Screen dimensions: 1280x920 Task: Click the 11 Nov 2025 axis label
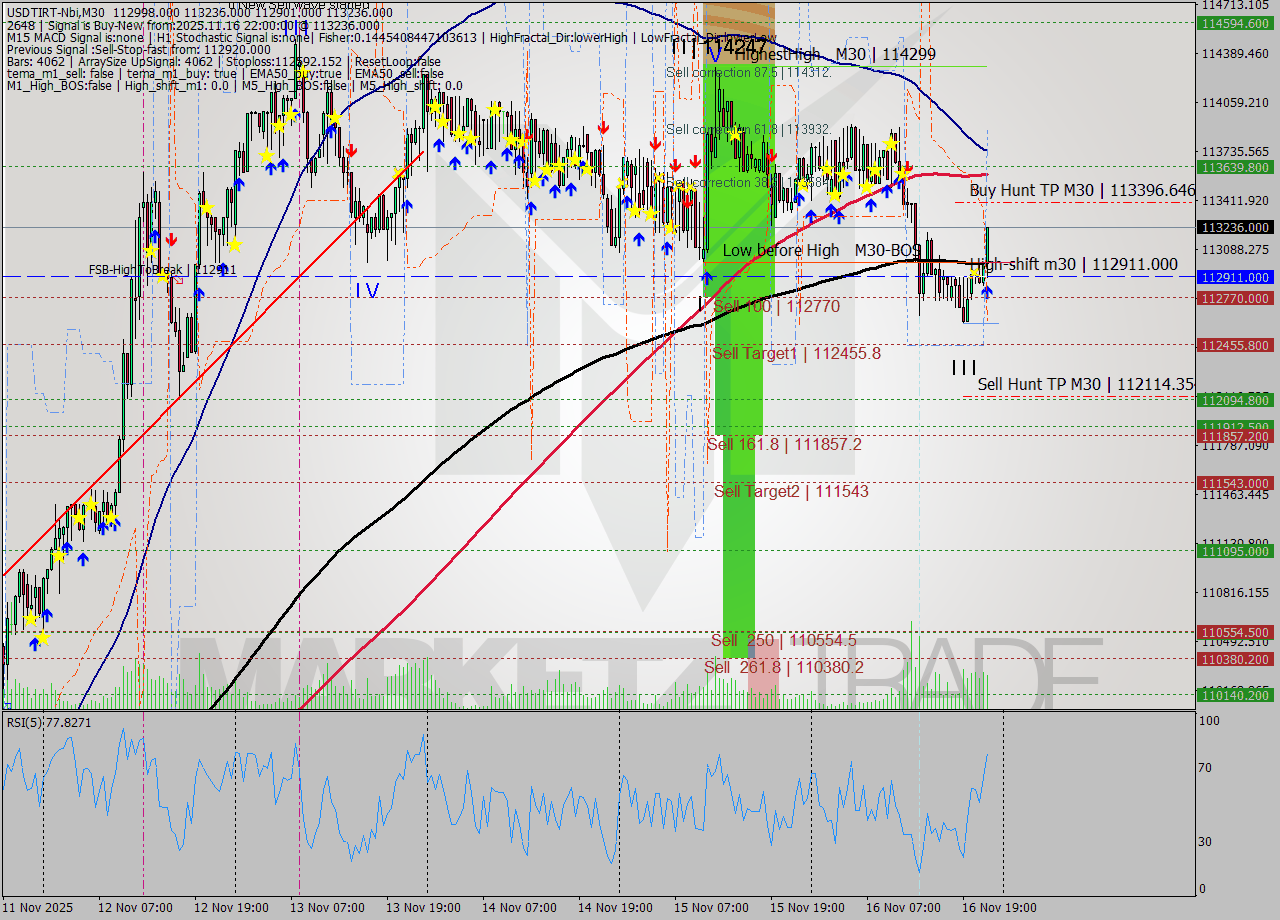(37, 908)
